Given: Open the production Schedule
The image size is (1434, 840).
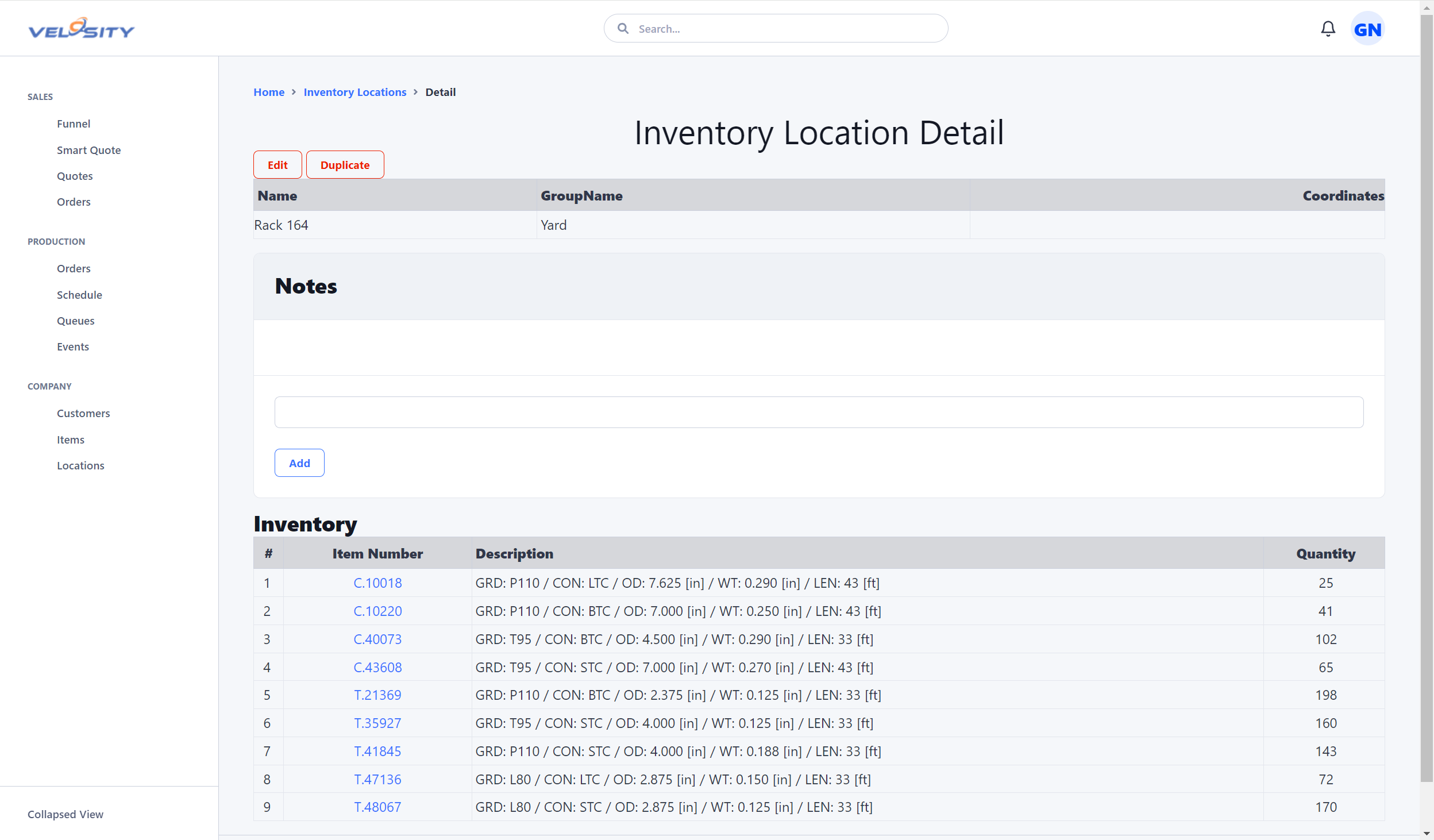Looking at the screenshot, I should [x=79, y=295].
